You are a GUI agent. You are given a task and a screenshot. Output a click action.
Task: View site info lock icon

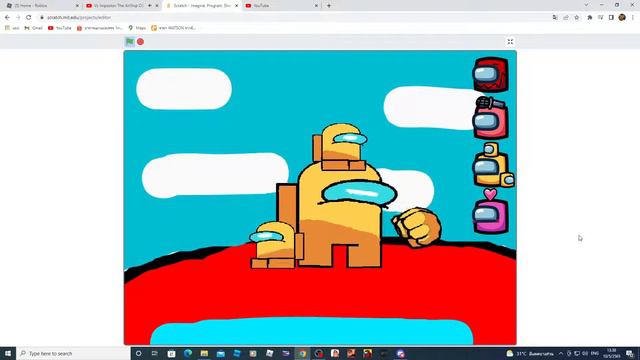[42, 18]
